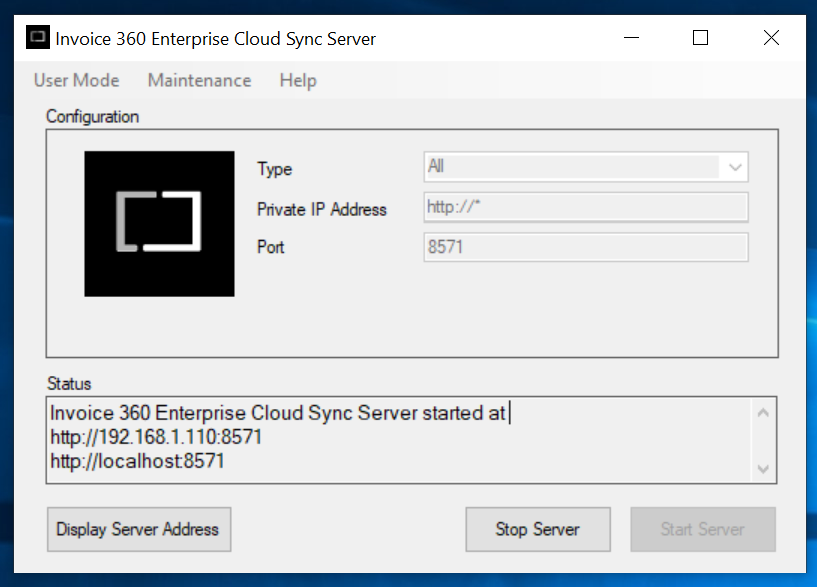
Task: Click the large black Invoice 360 logo
Action: point(159,224)
